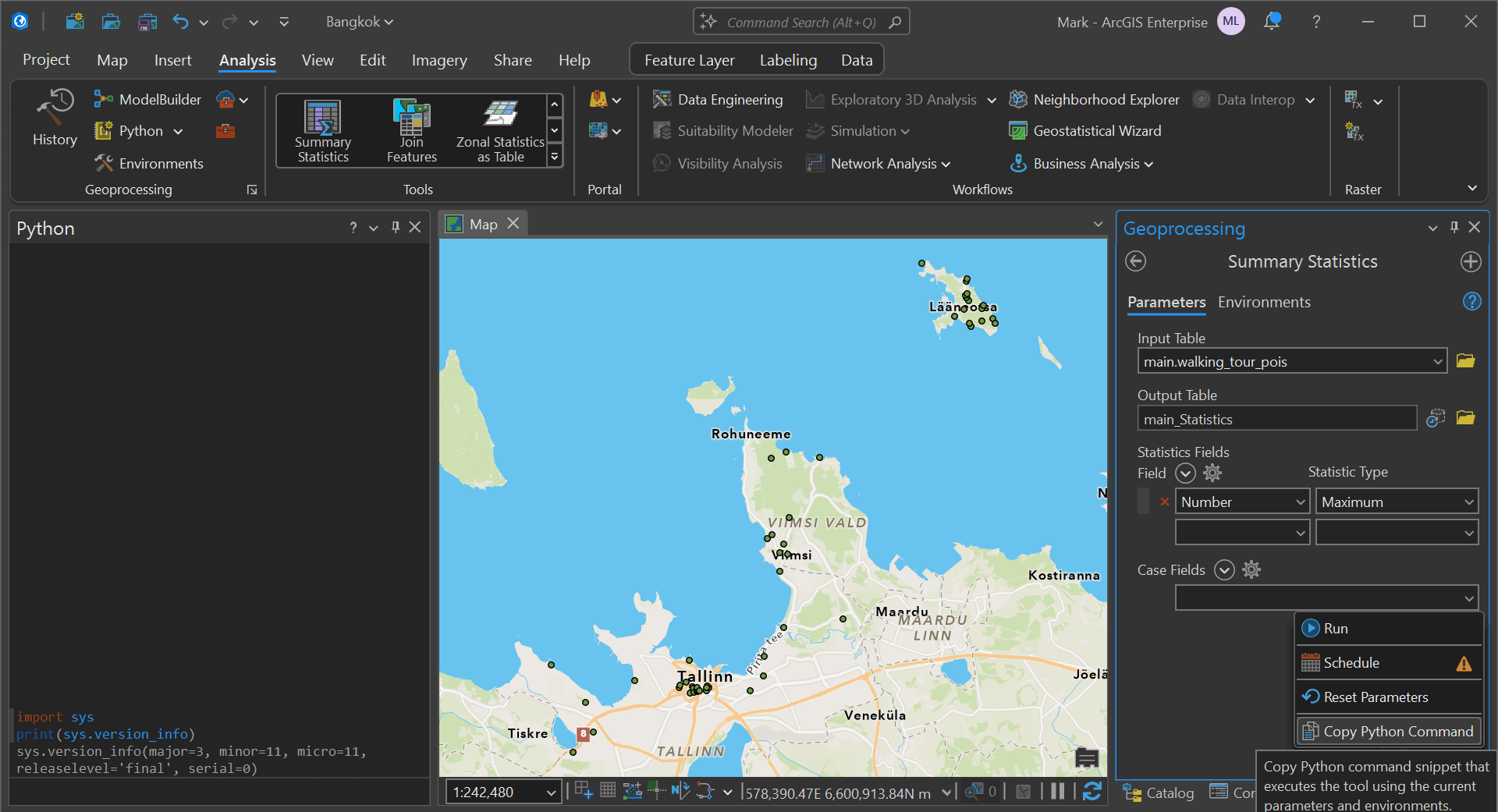The height and width of the screenshot is (812, 1498).
Task: Open geoprocessing Environments settings
Action: point(149,164)
